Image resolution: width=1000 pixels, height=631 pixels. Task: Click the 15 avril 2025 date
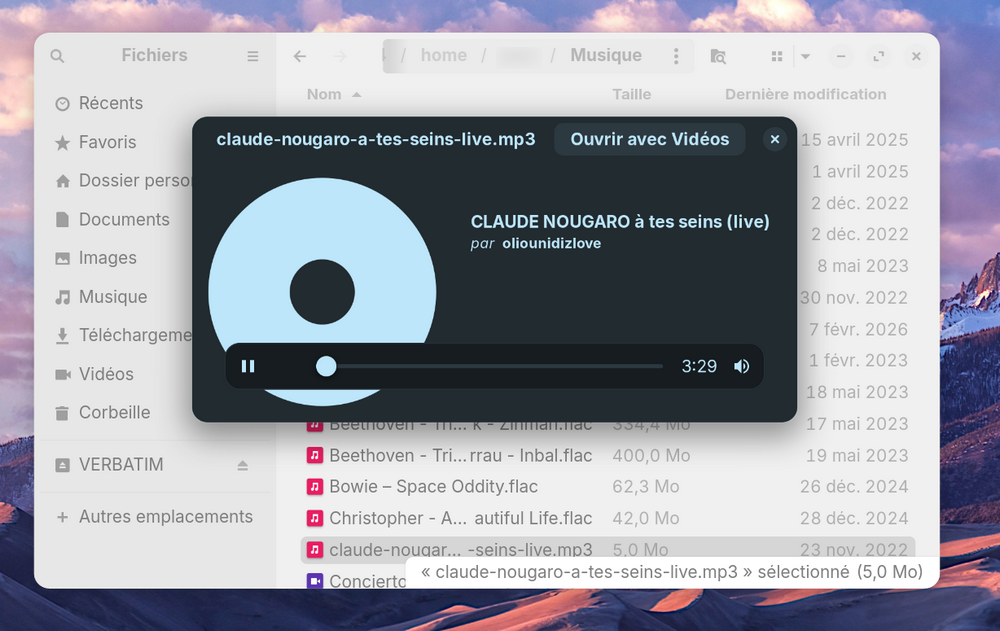coord(854,140)
